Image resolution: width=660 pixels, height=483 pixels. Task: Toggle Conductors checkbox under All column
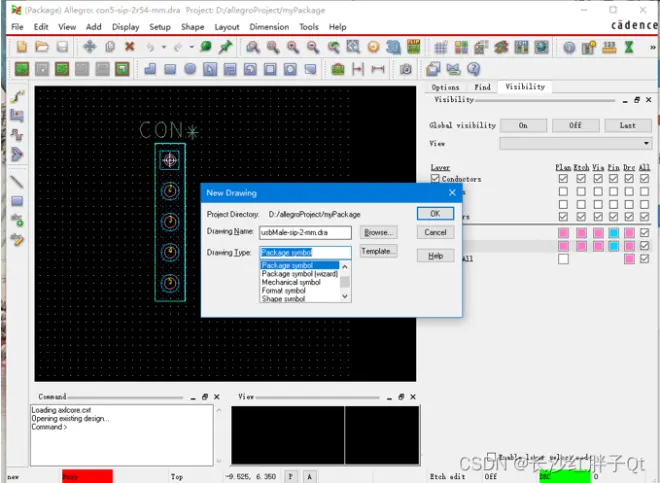(644, 179)
